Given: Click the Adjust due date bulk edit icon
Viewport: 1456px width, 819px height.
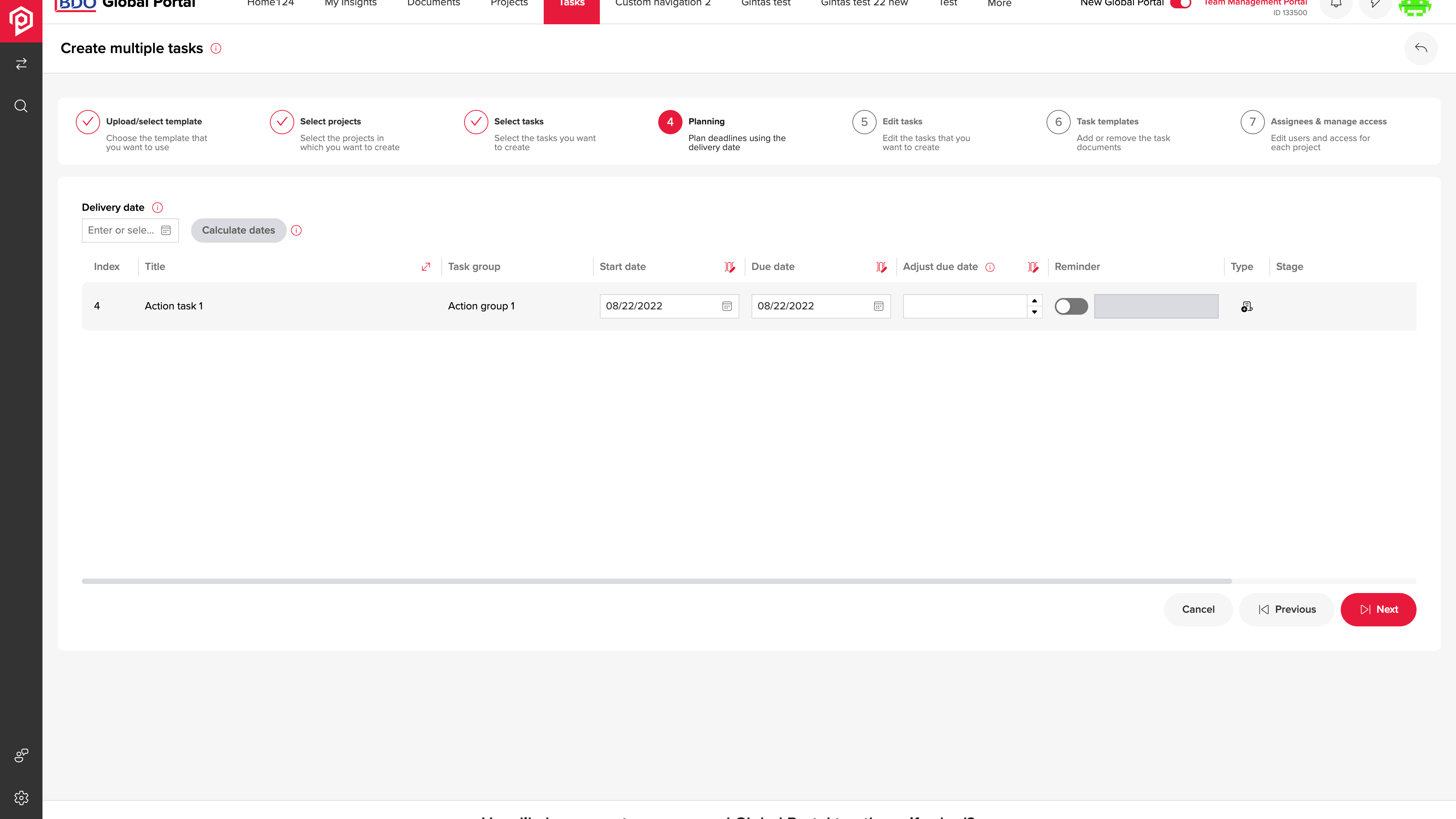Looking at the screenshot, I should coord(1033,267).
